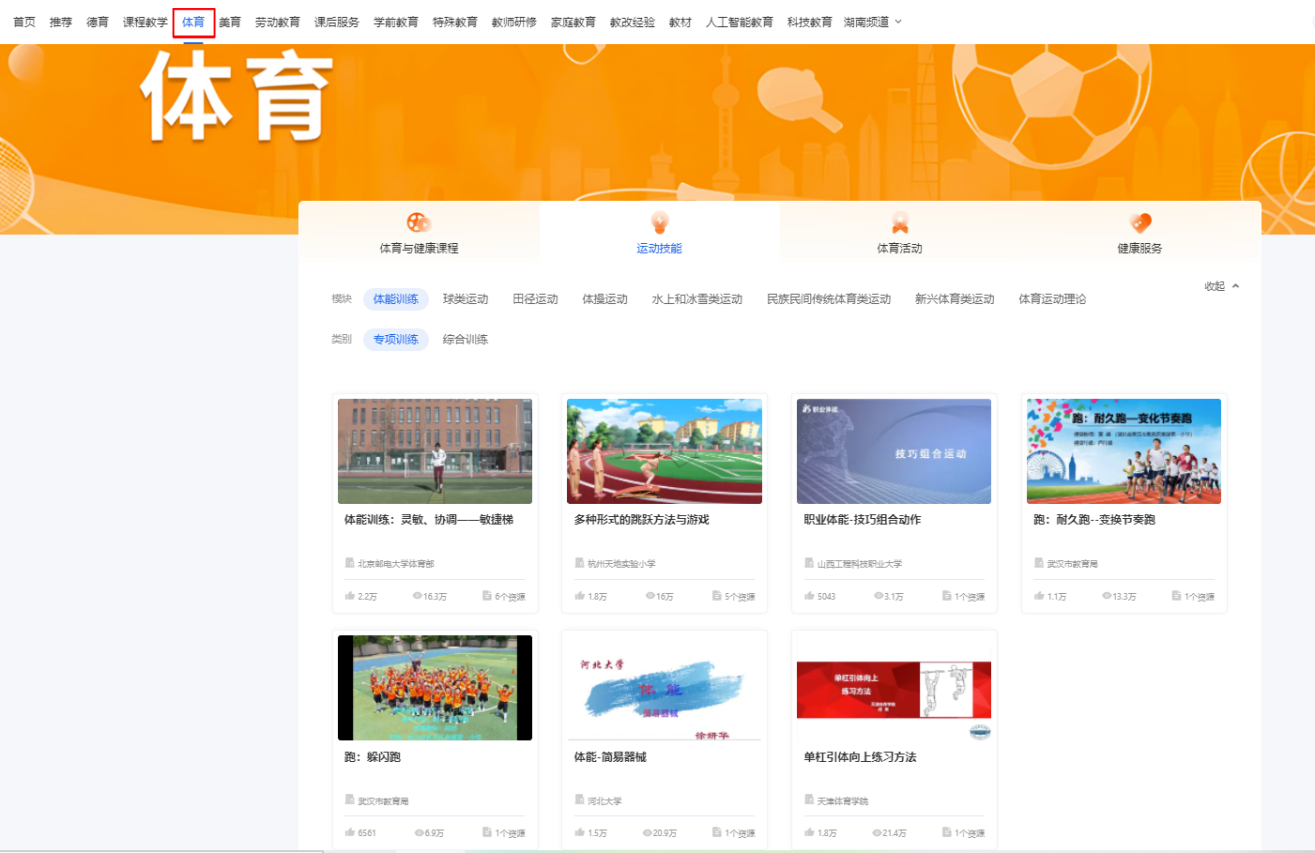This screenshot has width=1315, height=853.
Task: Click publisher icon next to 杭州天地实验小学
Action: coord(580,563)
